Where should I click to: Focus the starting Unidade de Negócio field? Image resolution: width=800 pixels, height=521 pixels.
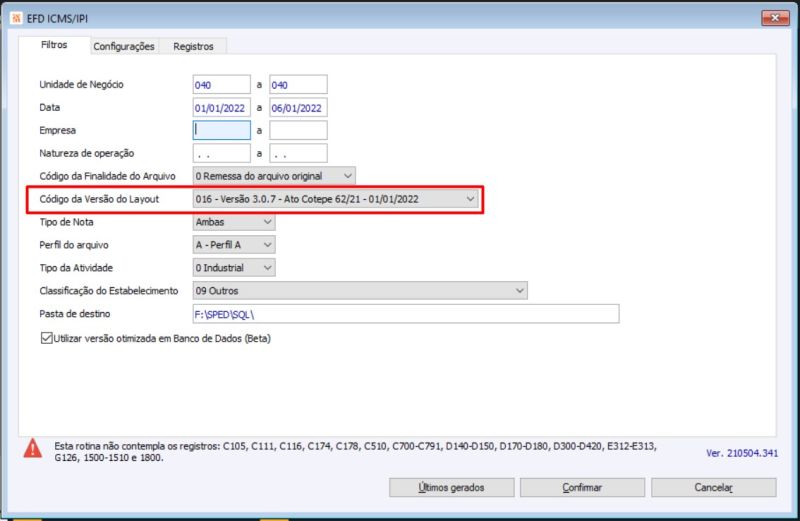click(221, 85)
